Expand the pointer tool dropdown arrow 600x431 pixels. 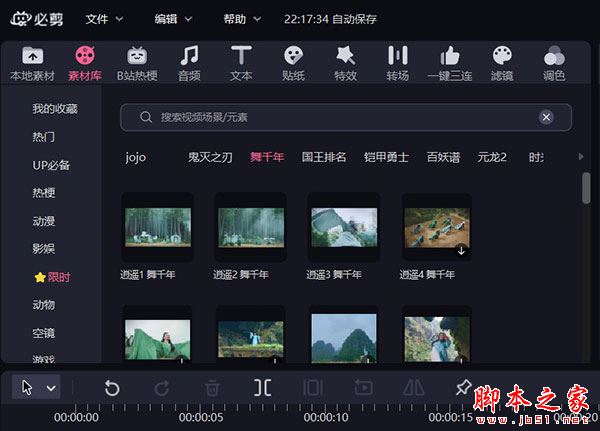[51, 388]
